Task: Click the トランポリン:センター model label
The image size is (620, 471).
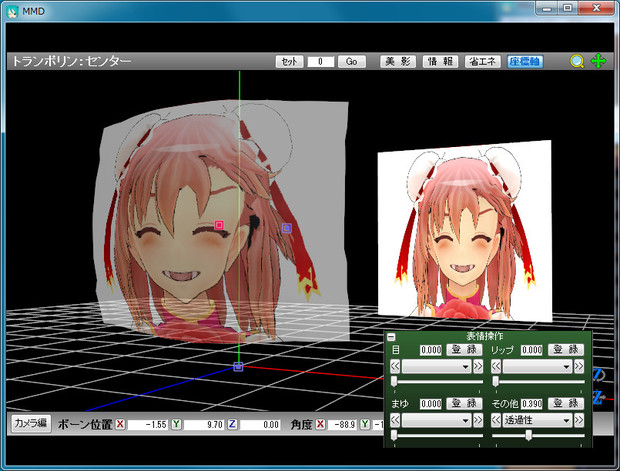Action: [72, 61]
